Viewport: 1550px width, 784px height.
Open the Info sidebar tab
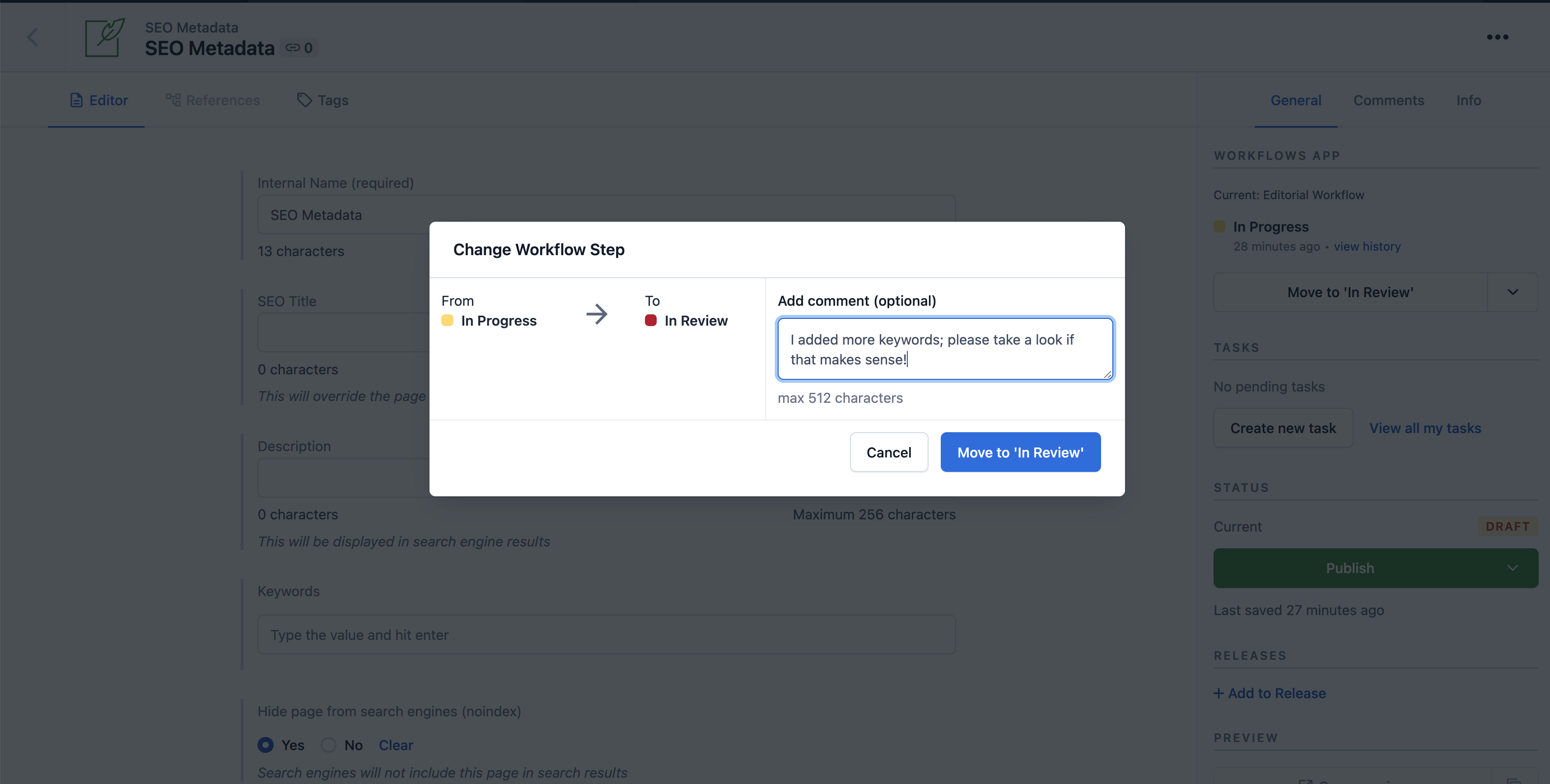click(1468, 100)
